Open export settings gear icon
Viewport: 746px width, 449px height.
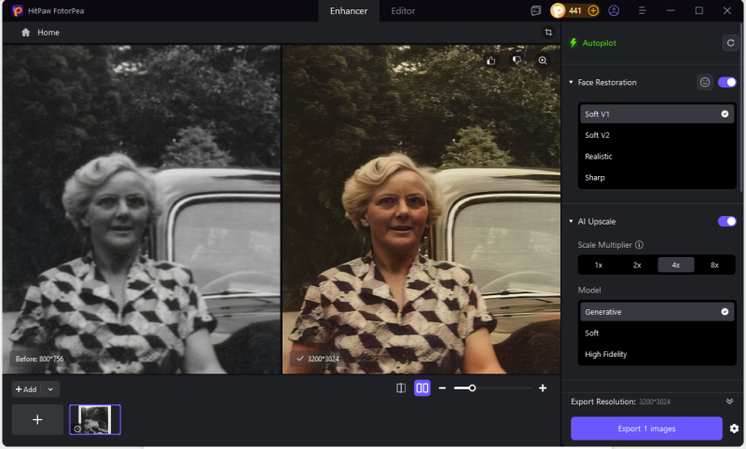[x=734, y=429]
